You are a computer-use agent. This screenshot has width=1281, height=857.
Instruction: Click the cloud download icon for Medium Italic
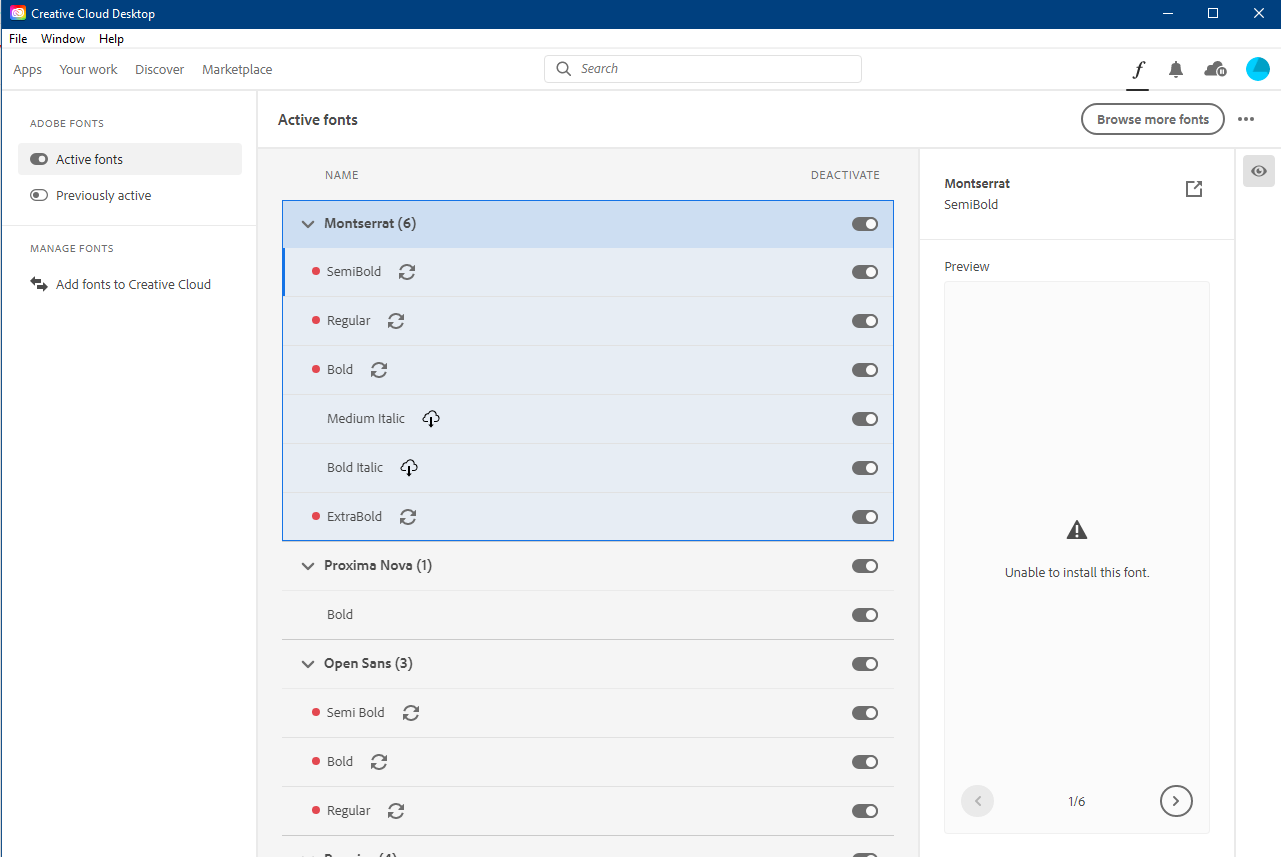click(430, 419)
